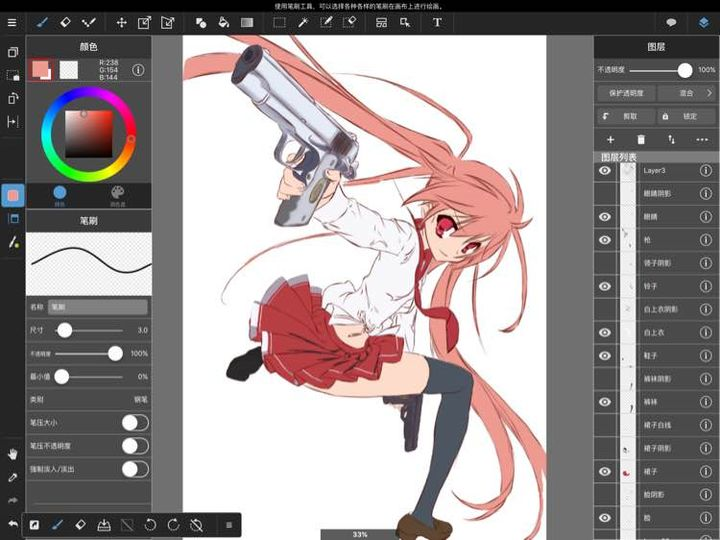Select the rectangular Selection tool
This screenshot has width=720, height=540.
pyautogui.click(x=279, y=22)
